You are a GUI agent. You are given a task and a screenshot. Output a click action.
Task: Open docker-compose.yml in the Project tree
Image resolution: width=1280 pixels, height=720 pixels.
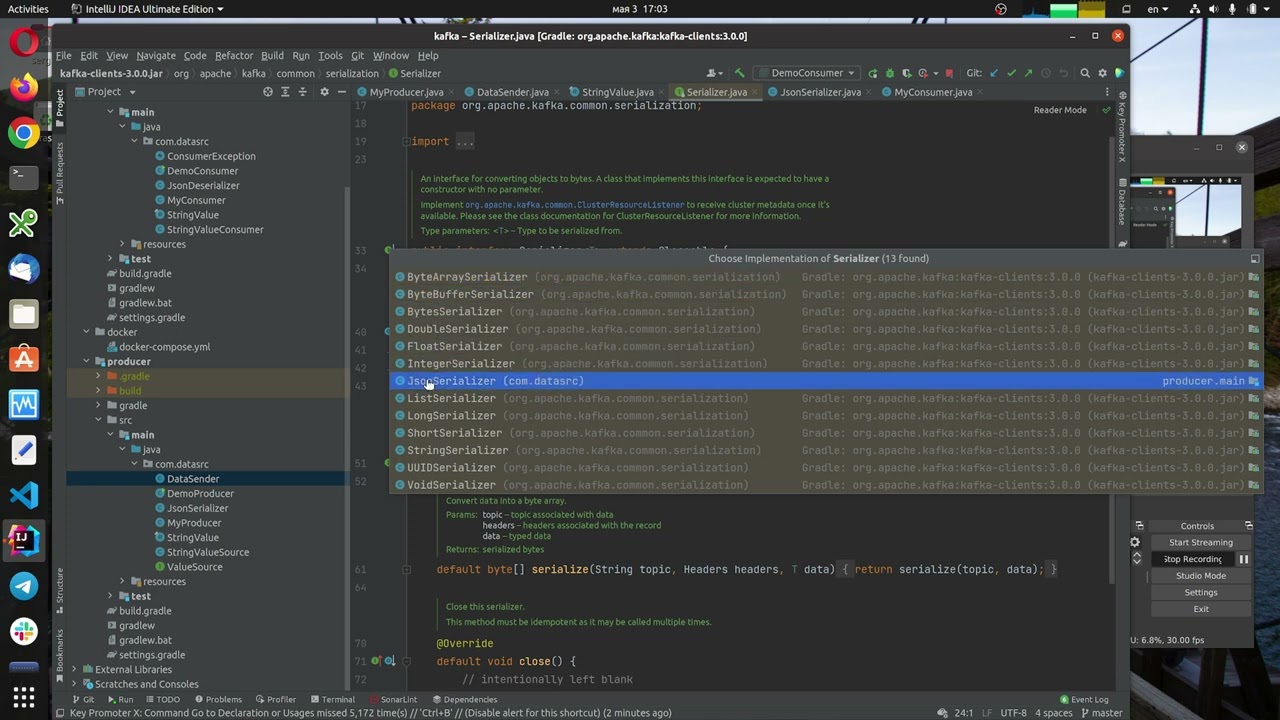click(x=164, y=347)
